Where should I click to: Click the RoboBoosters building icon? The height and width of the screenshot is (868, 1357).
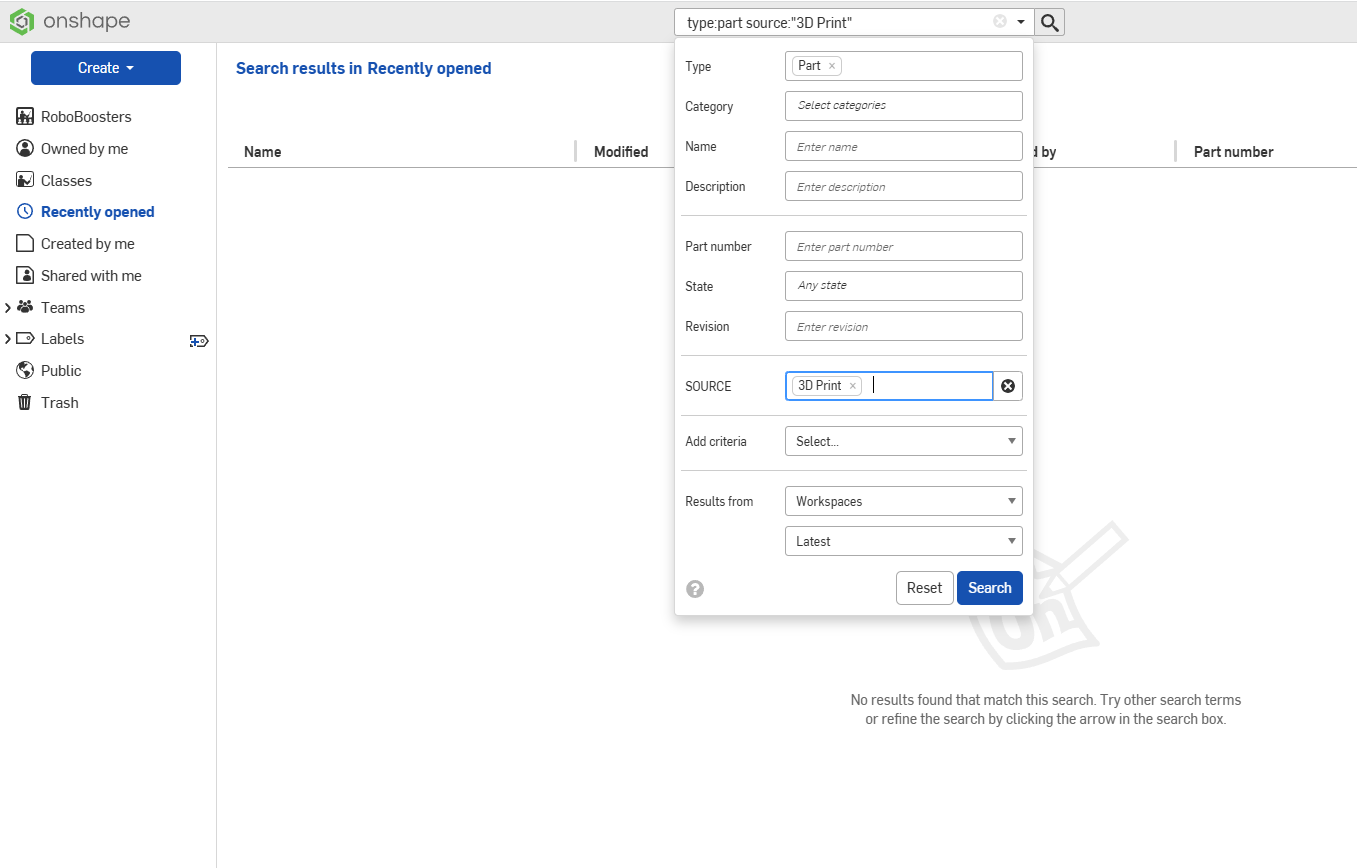tap(25, 117)
